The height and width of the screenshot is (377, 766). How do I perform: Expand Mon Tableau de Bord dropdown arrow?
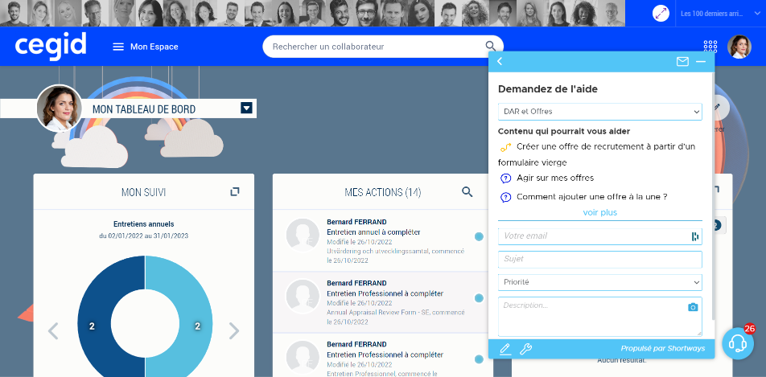pyautogui.click(x=247, y=108)
